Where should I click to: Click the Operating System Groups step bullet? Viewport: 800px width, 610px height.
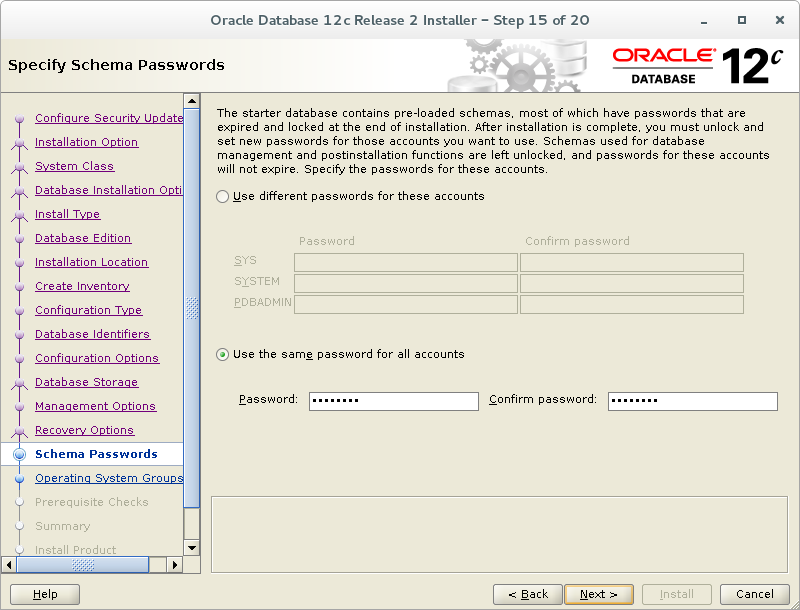pos(19,478)
